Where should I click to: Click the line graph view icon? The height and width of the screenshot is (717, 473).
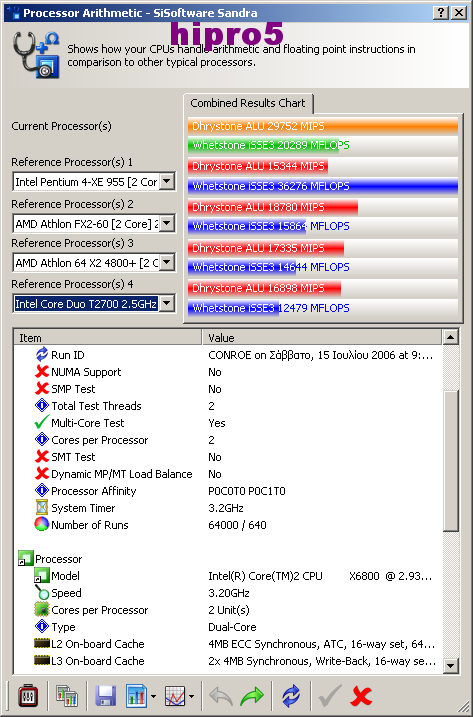coord(175,696)
